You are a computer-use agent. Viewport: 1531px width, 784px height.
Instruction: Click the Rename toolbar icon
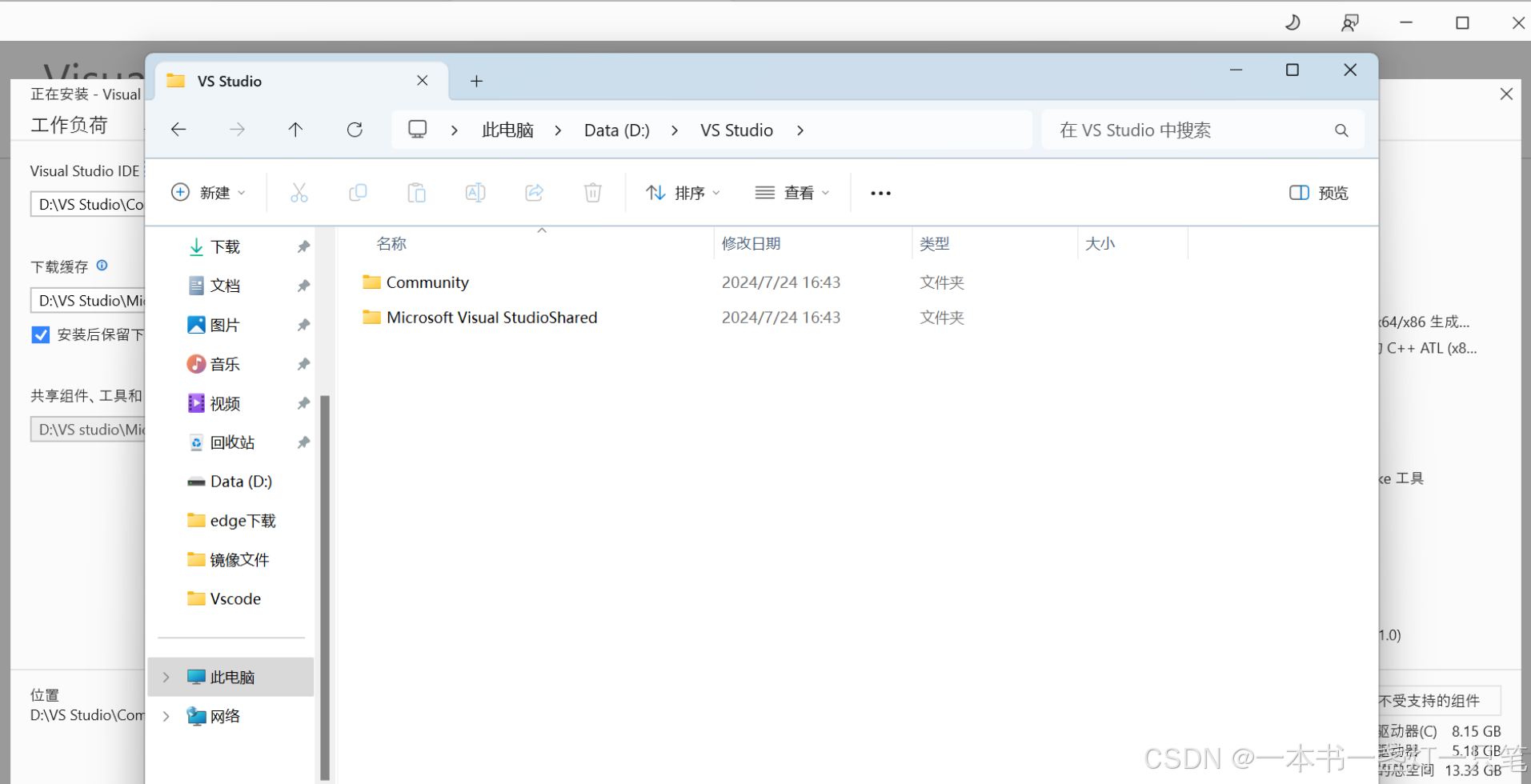475,193
